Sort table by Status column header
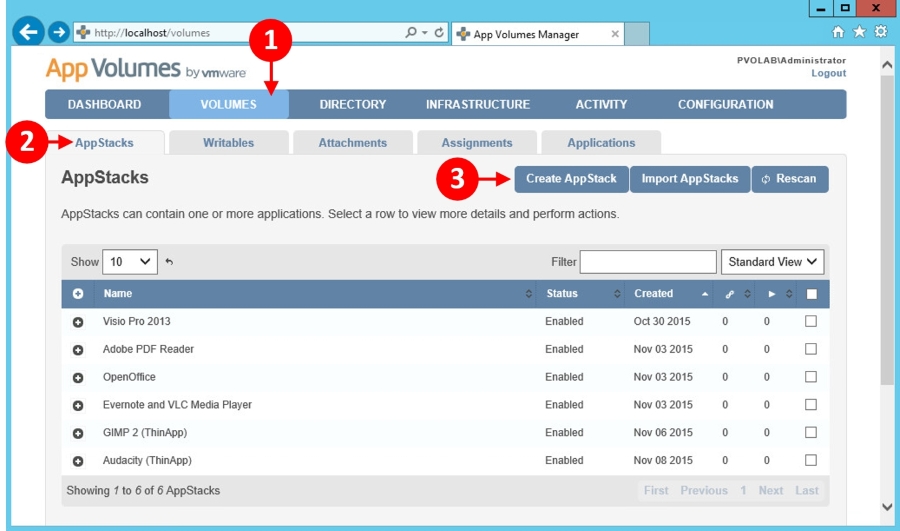 point(581,294)
